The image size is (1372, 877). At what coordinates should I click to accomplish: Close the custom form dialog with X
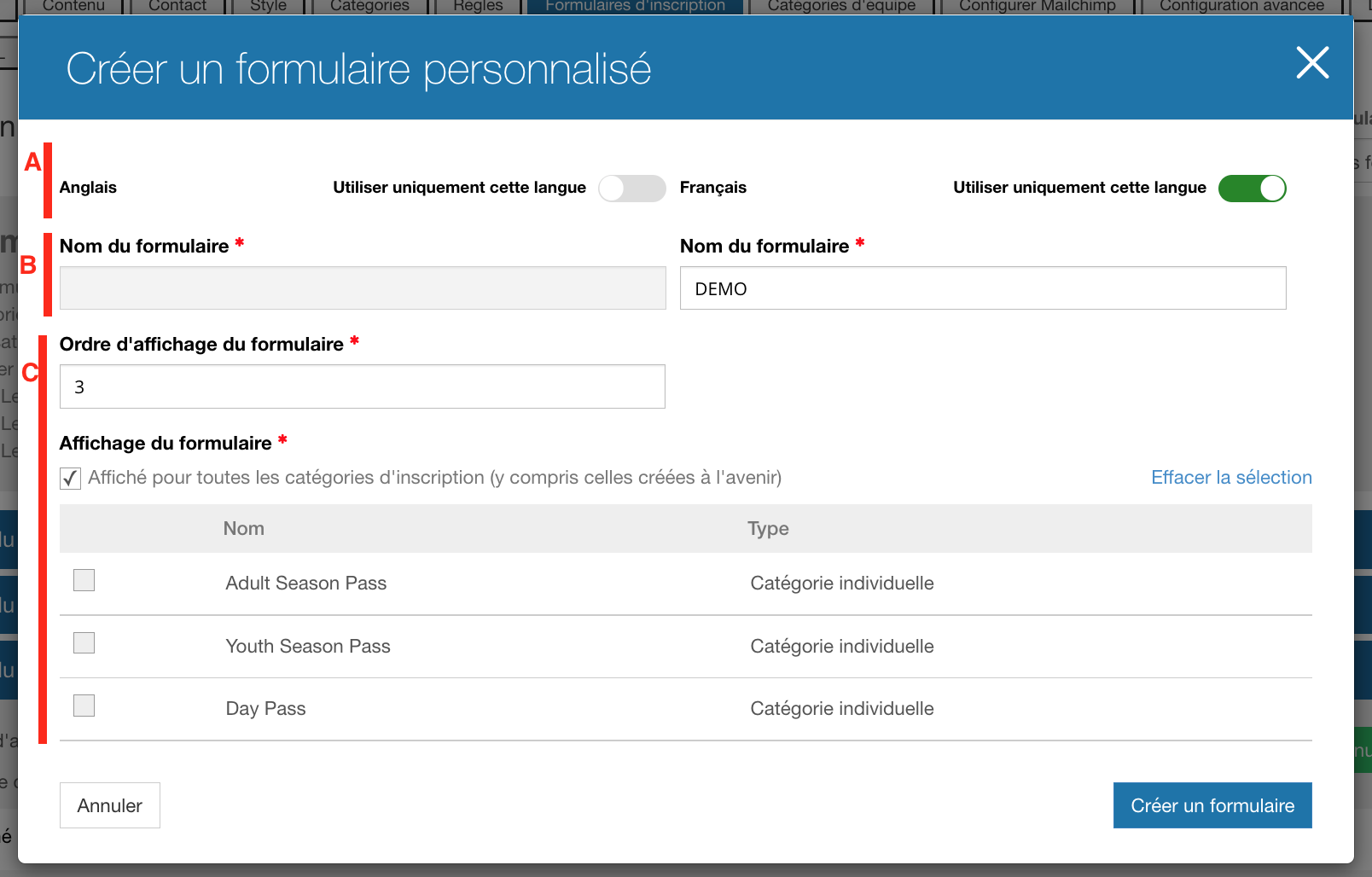tap(1312, 62)
